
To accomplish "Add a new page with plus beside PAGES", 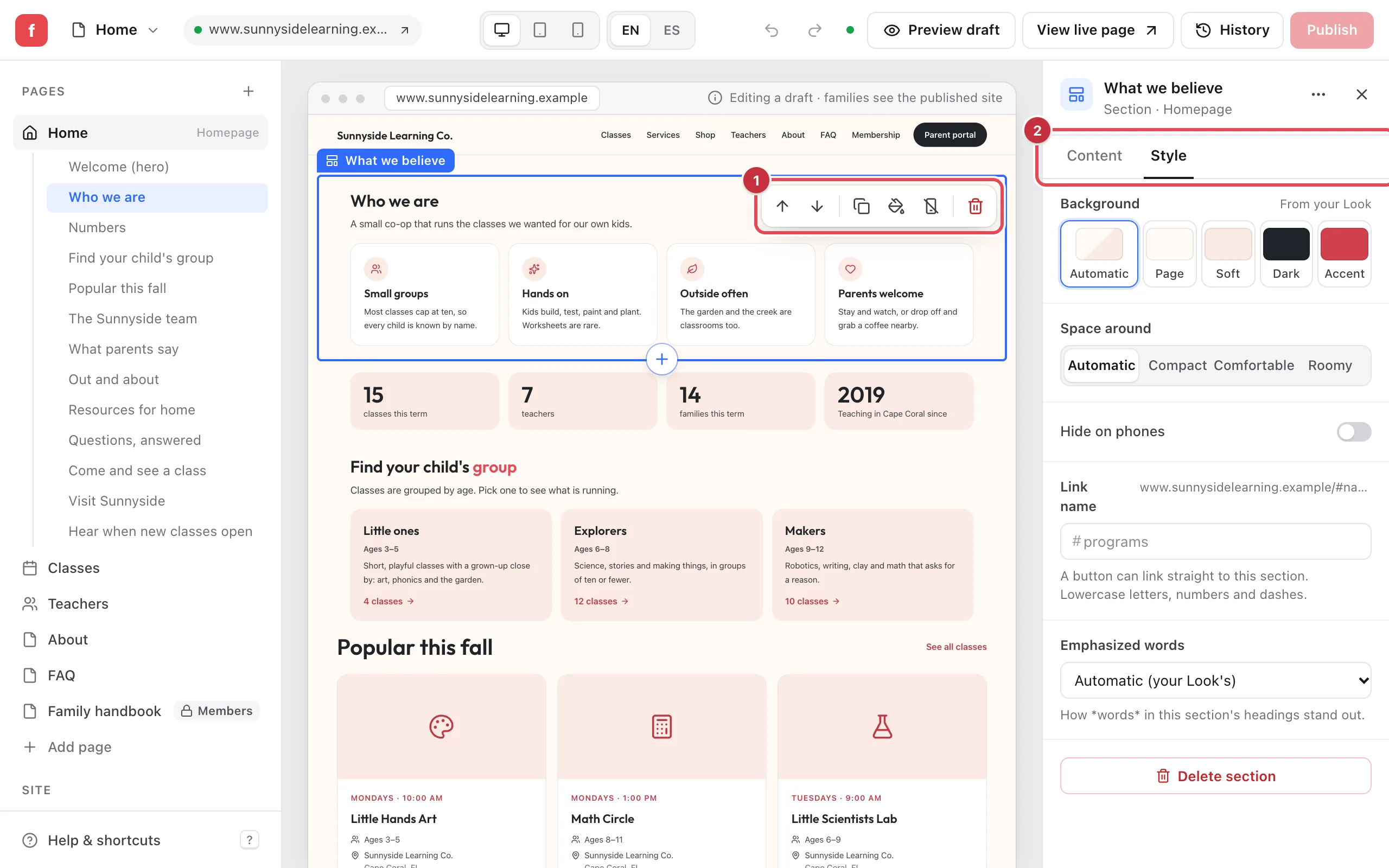I will pyautogui.click(x=248, y=91).
